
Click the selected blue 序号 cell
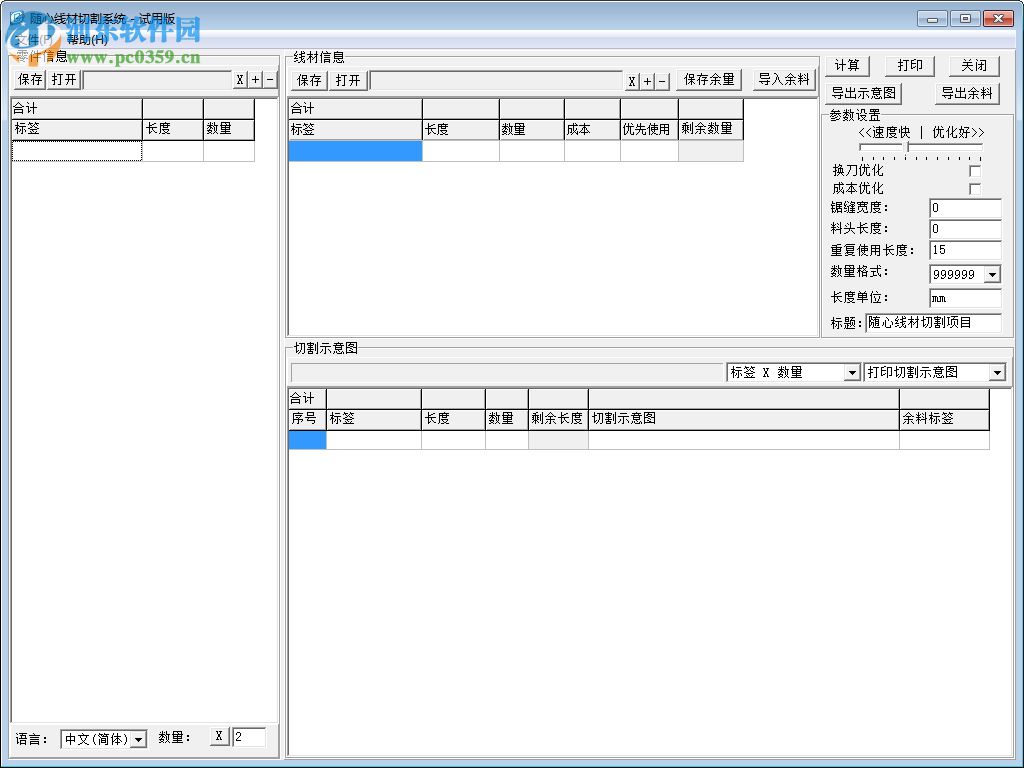click(x=307, y=440)
